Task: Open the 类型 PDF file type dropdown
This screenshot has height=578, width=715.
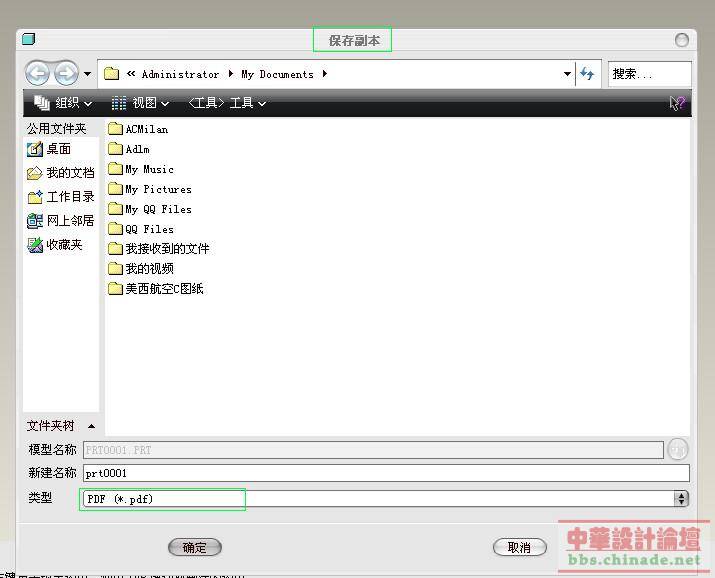Action: click(x=681, y=498)
